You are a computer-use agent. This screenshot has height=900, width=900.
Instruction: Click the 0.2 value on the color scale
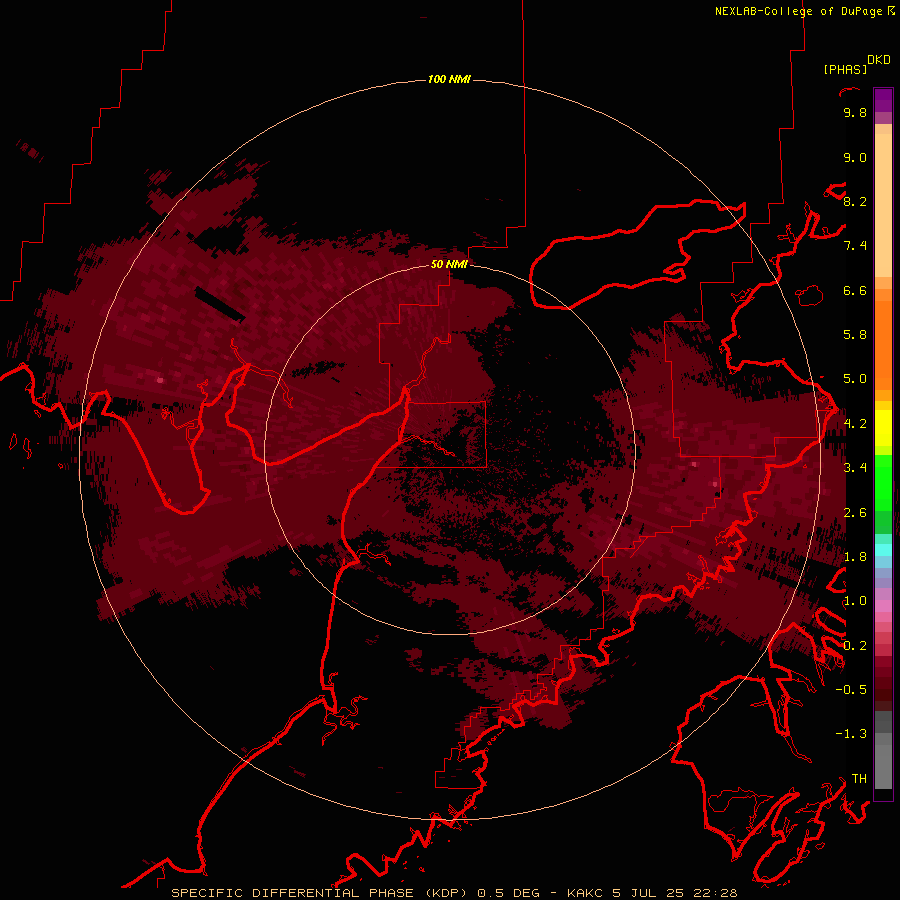tap(855, 646)
